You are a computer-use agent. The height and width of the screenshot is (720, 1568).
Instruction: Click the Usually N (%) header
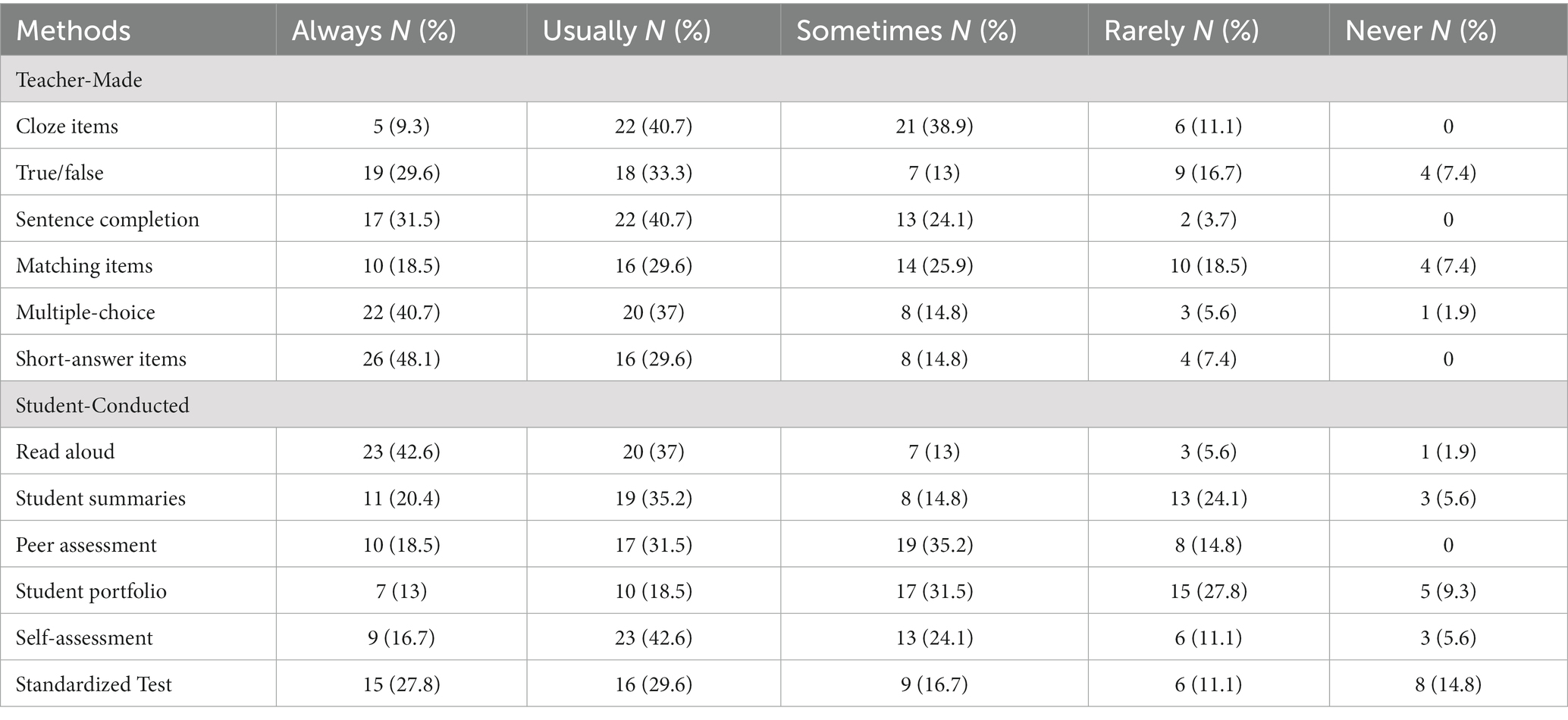coord(627,31)
